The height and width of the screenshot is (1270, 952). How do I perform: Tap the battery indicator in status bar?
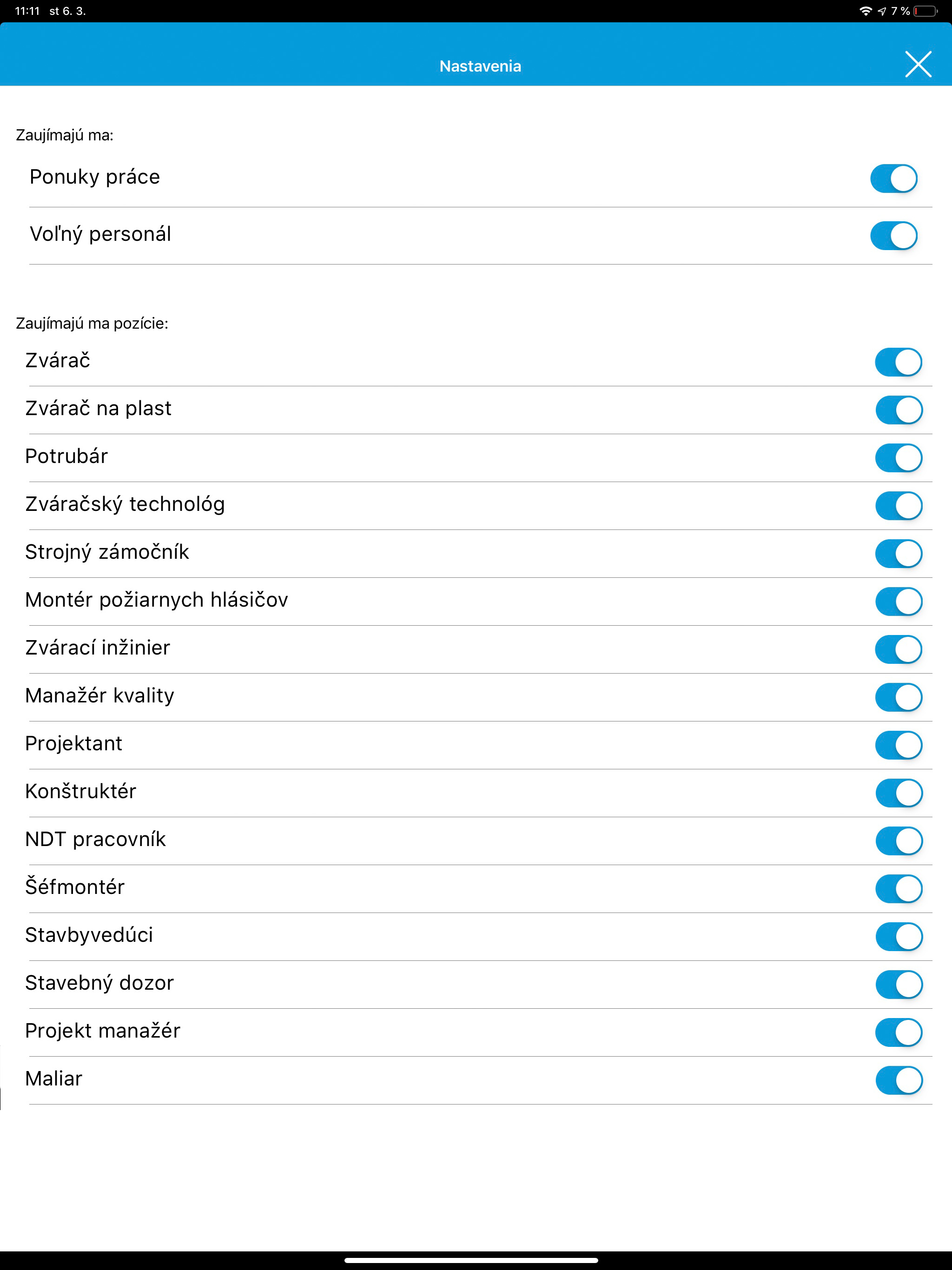point(926,12)
